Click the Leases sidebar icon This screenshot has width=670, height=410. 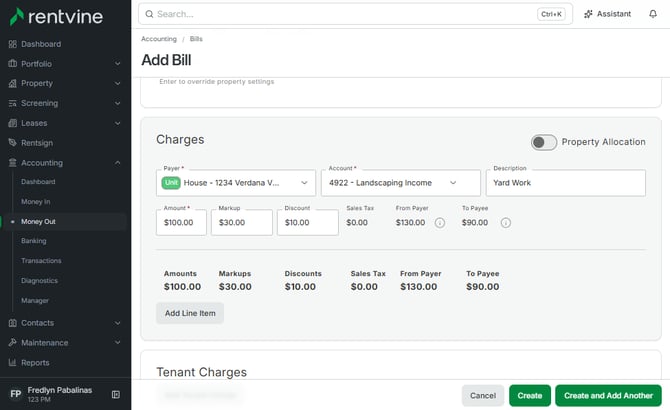pos(12,123)
